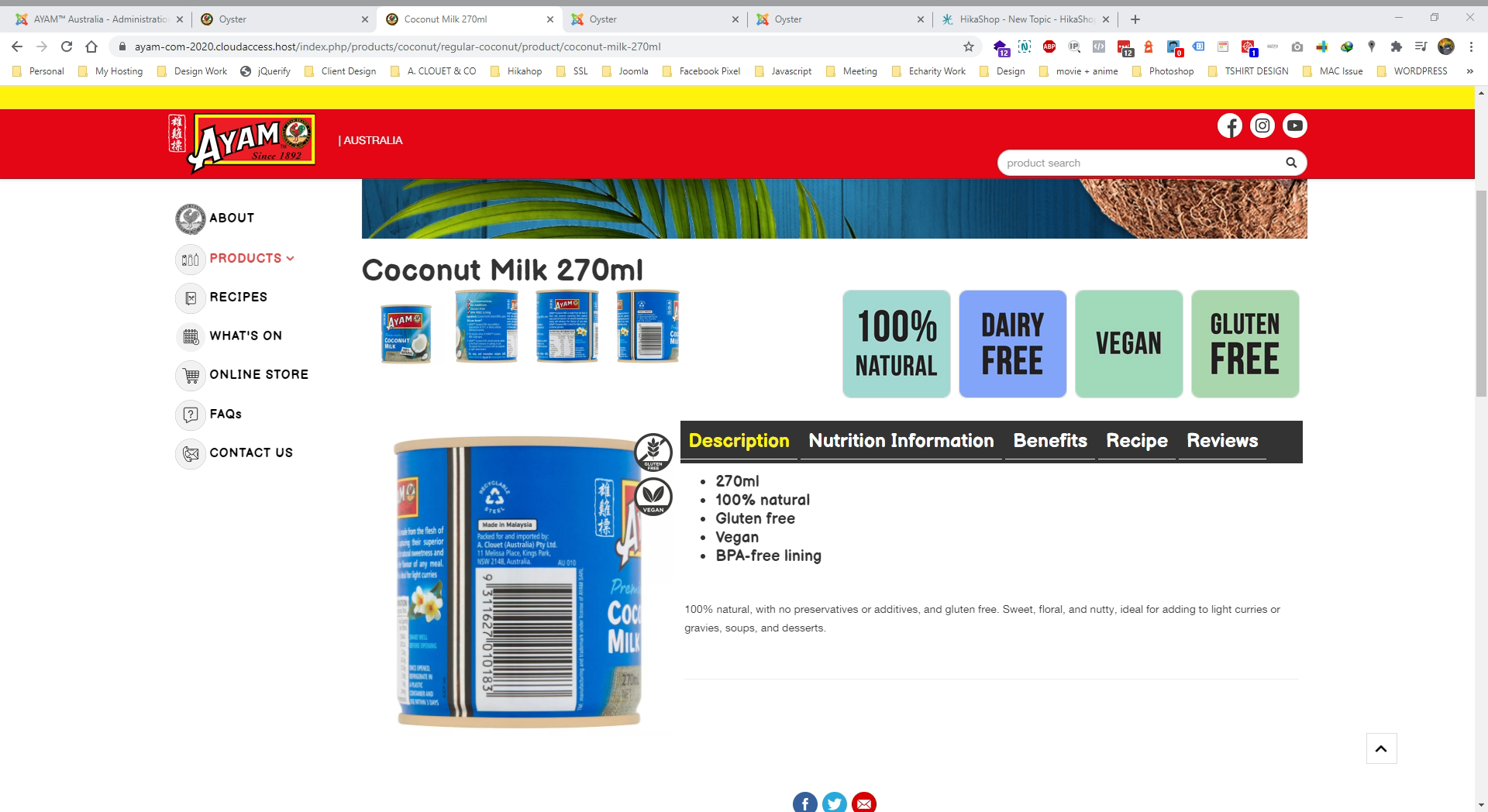Select the barcode side can thumbnail
This screenshot has width=1488, height=812.
[x=647, y=326]
